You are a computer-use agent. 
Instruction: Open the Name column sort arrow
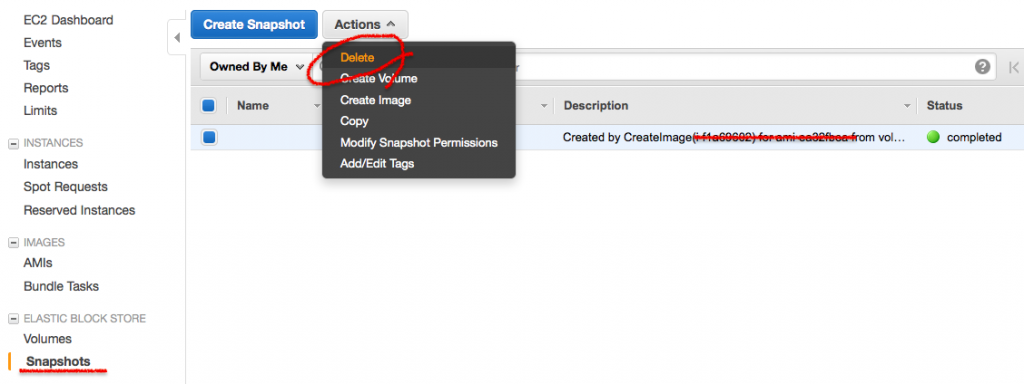pos(317,106)
